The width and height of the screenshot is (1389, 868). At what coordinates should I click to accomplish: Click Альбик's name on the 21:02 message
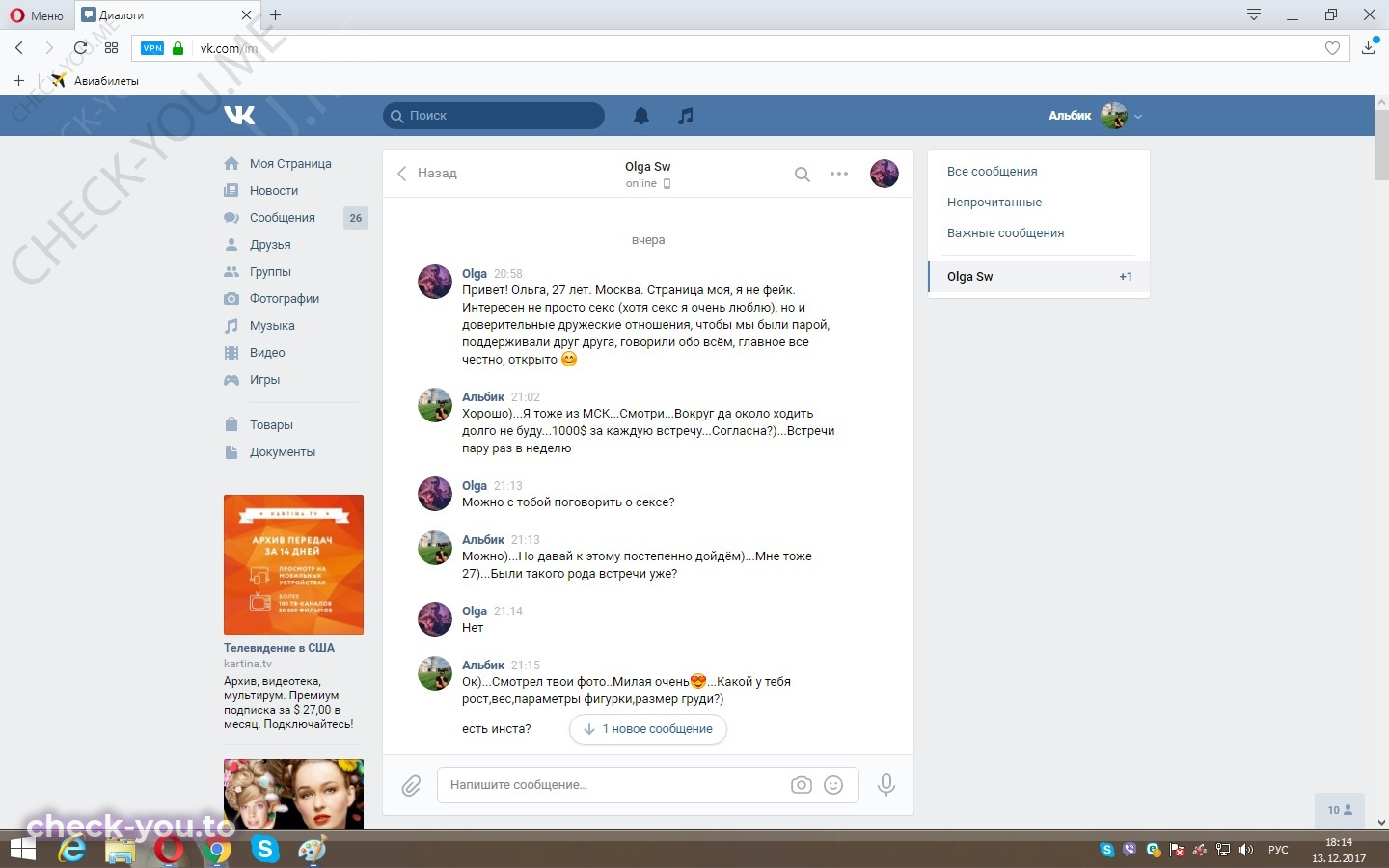point(483,397)
